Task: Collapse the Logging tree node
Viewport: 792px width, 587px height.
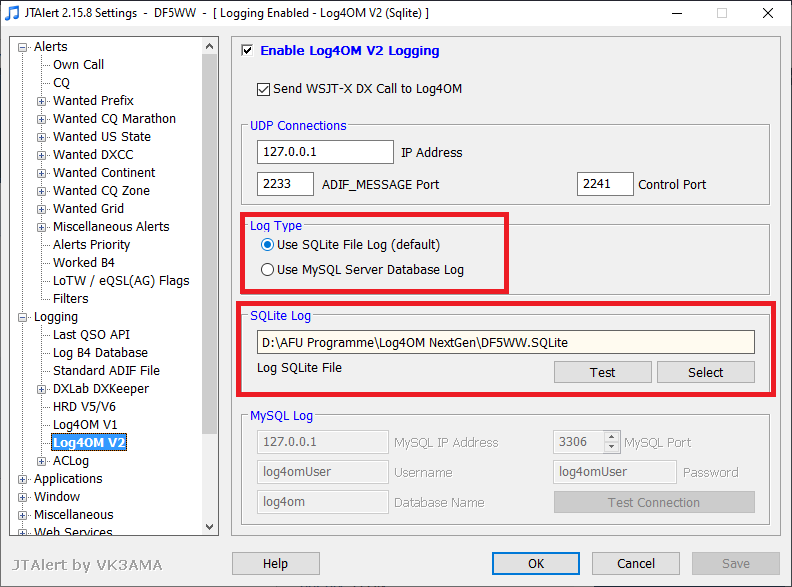Action: point(22,317)
